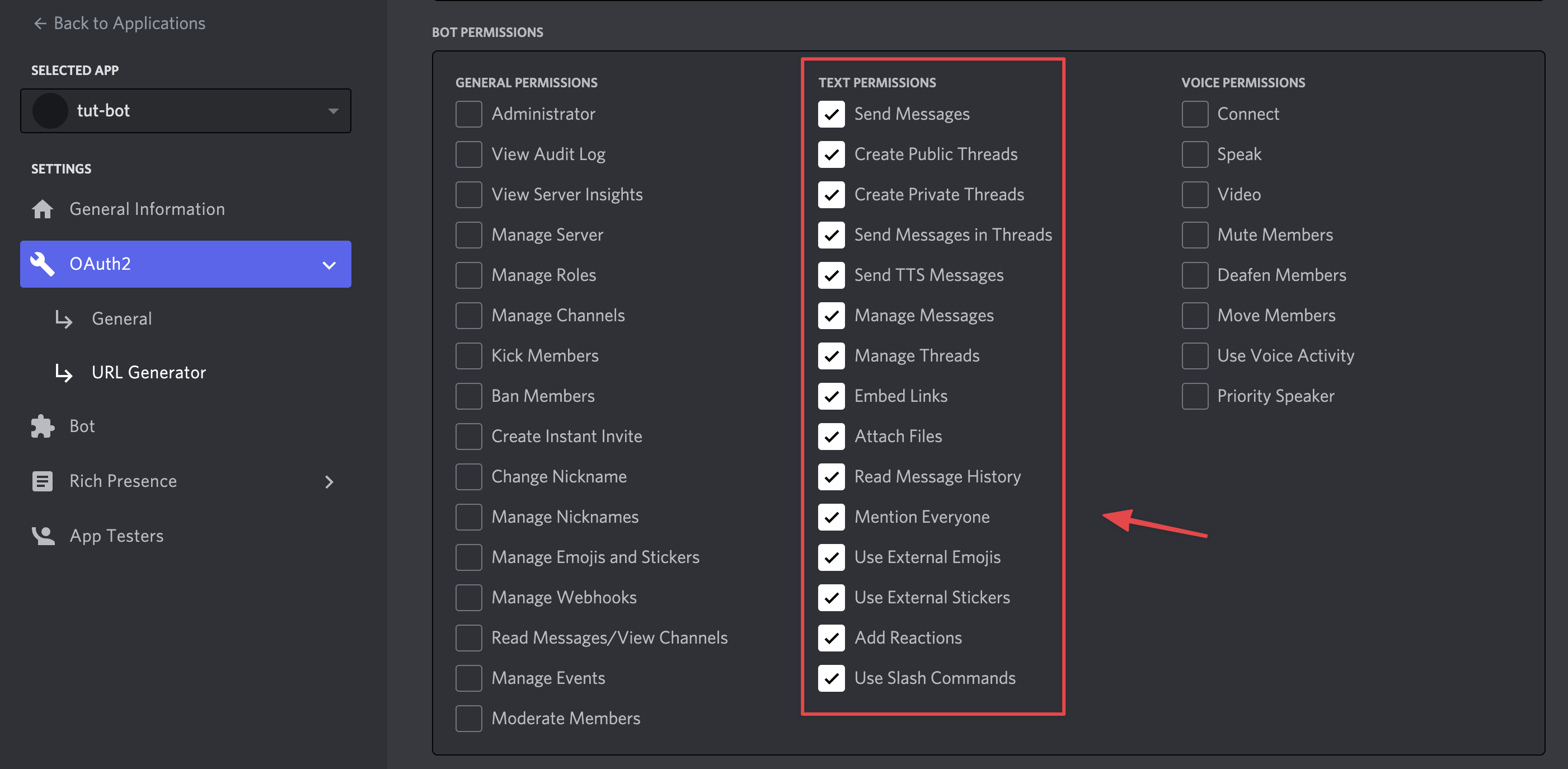Viewport: 1568px width, 769px height.
Task: Click the Bot puzzle piece icon
Action: click(43, 426)
